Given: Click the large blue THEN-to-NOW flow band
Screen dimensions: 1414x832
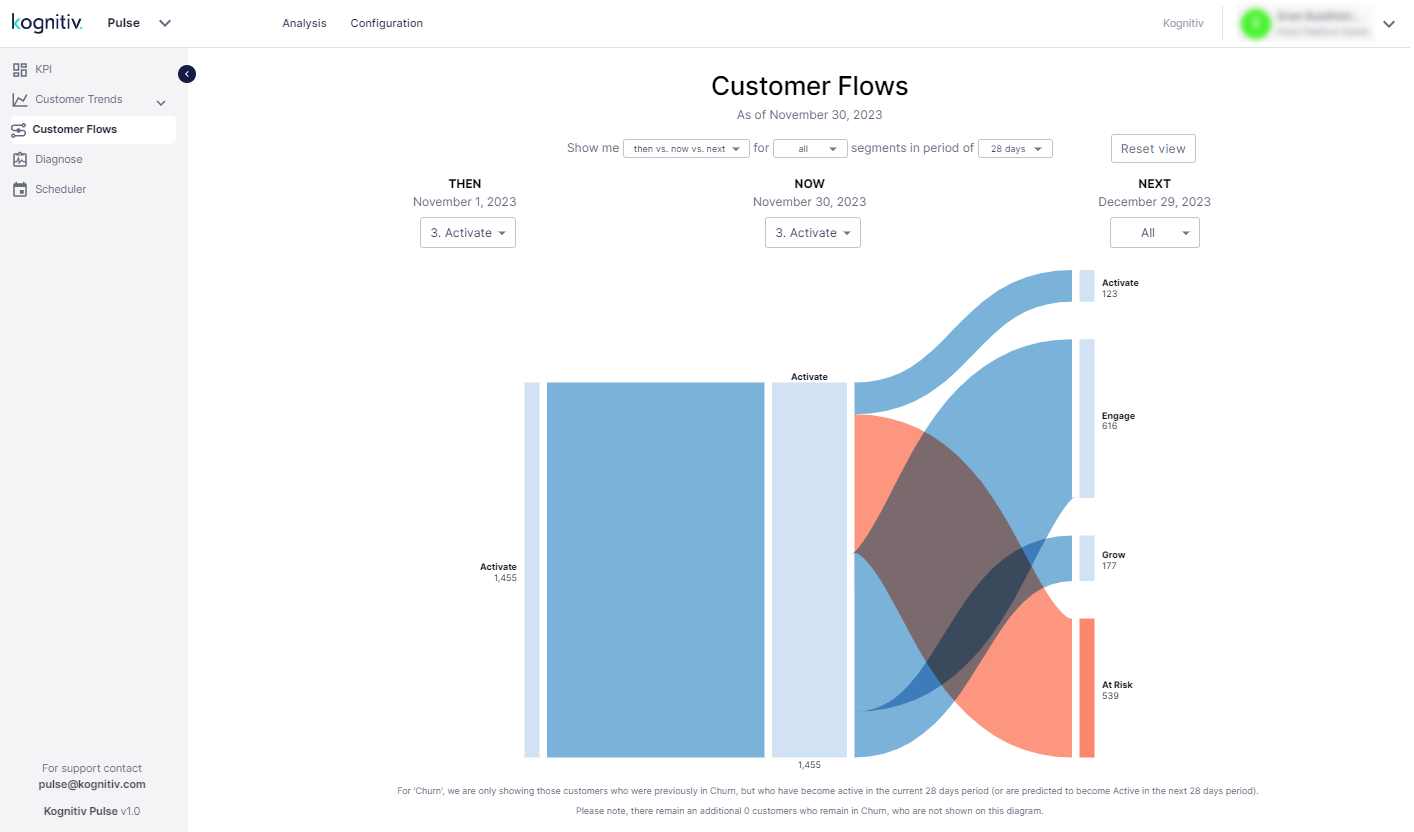Looking at the screenshot, I should (655, 570).
